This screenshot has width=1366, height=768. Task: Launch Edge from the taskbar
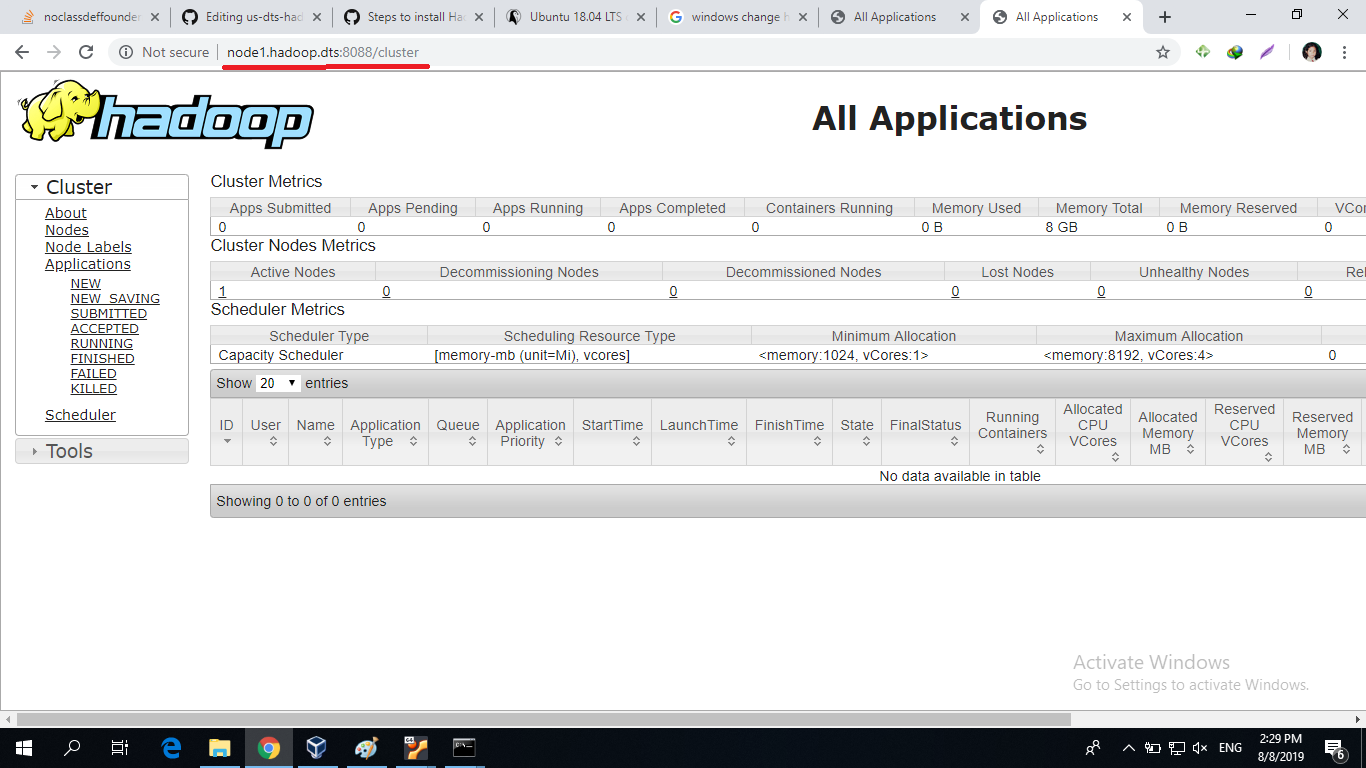(171, 747)
